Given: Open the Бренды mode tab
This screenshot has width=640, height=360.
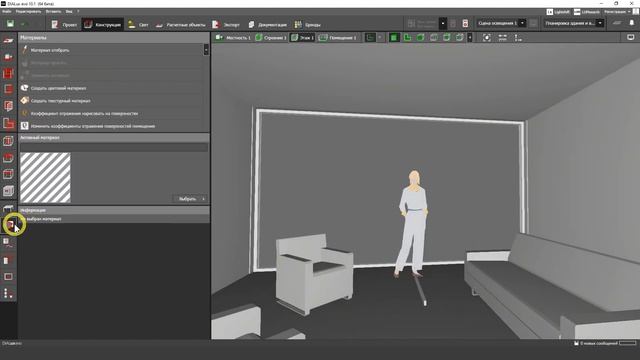Looking at the screenshot, I should tap(308, 24).
